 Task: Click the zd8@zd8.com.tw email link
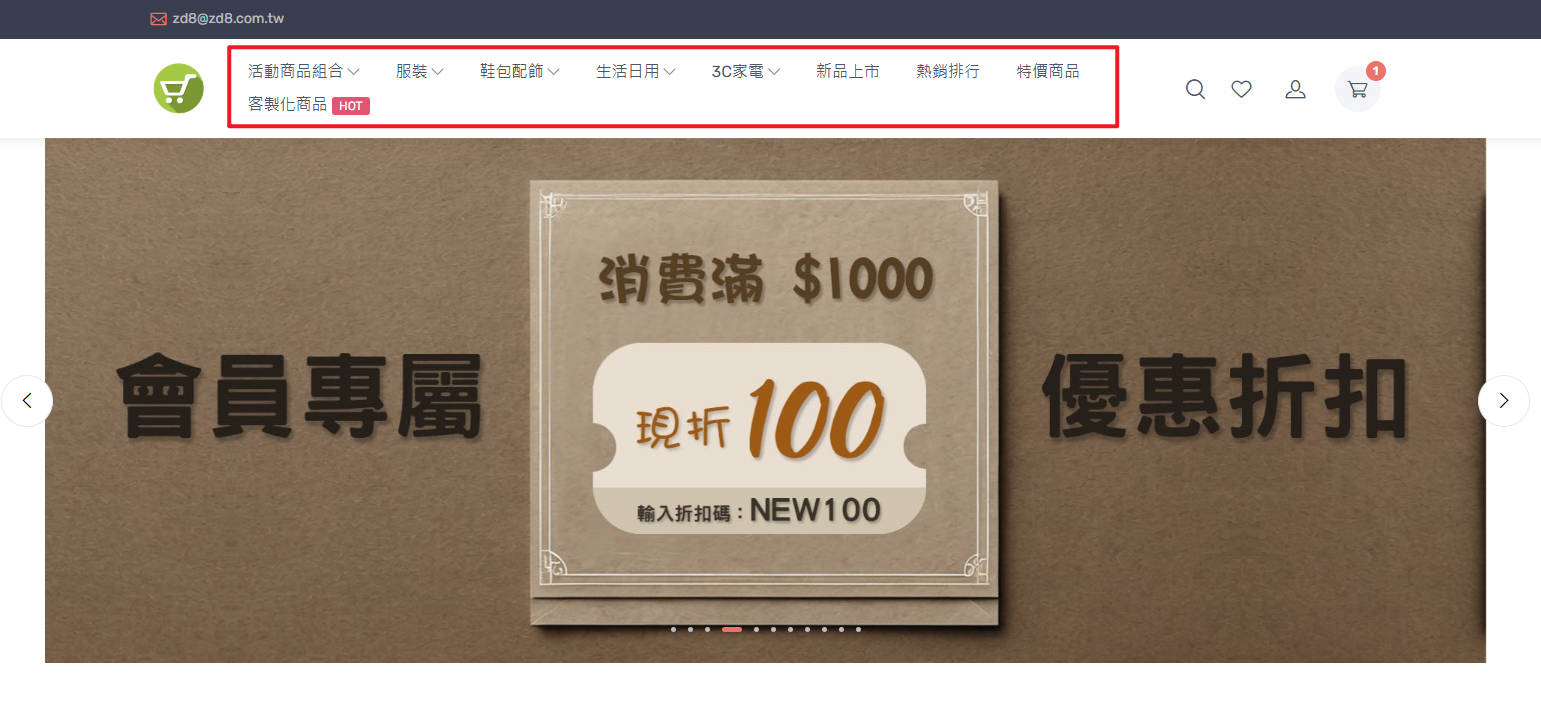[x=228, y=19]
